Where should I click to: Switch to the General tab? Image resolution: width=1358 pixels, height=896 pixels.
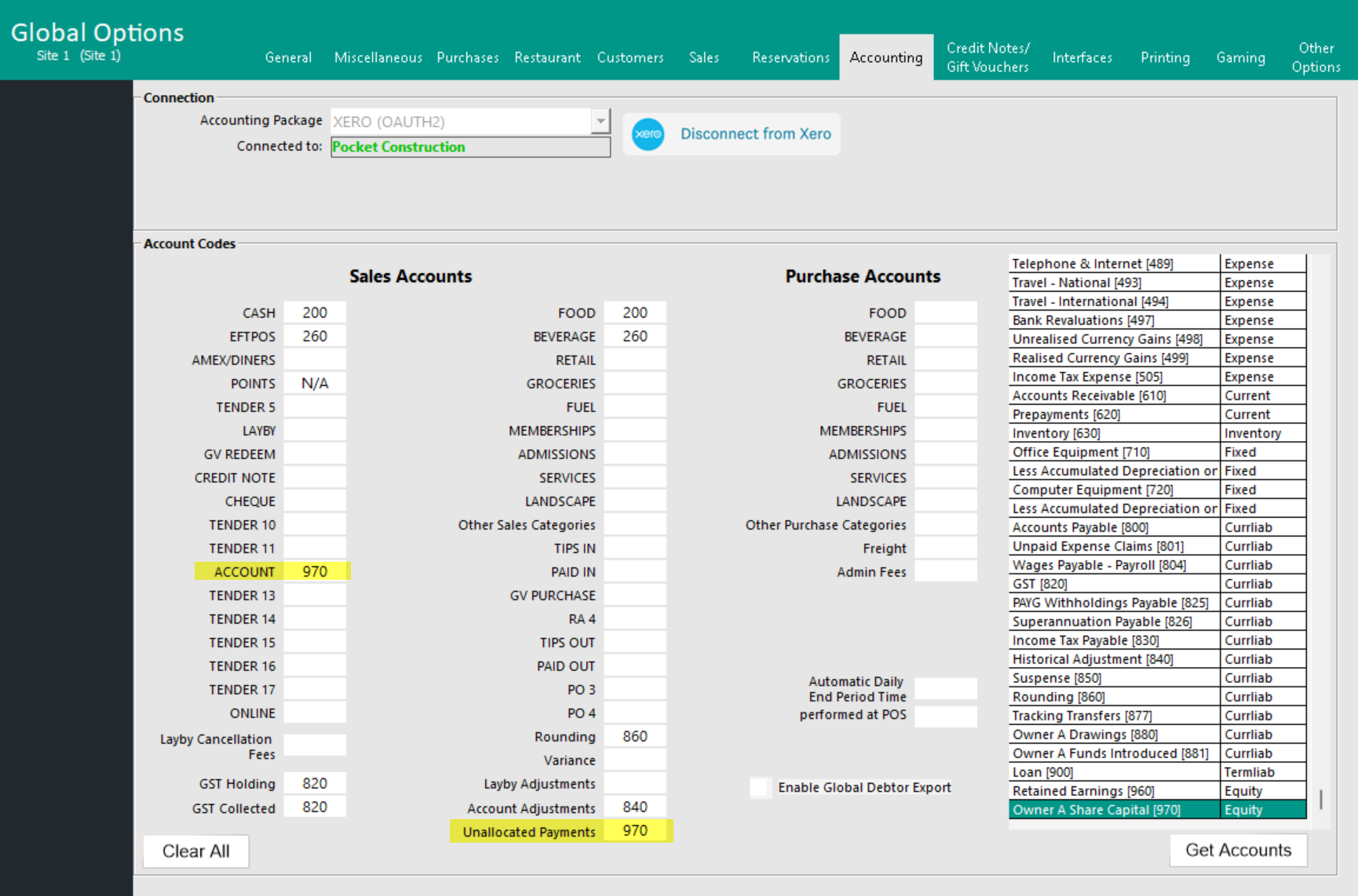coord(288,57)
